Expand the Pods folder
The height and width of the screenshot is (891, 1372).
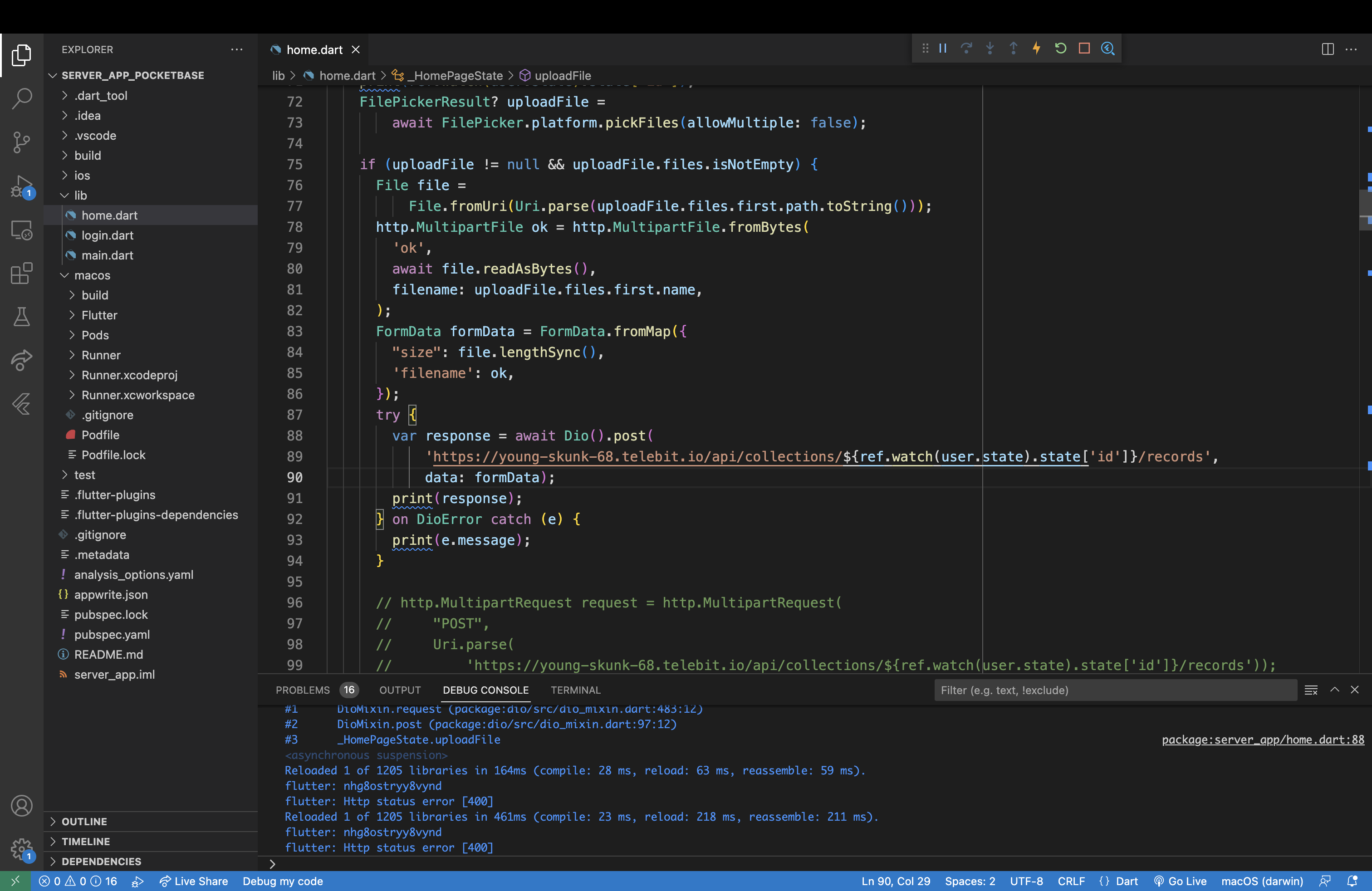pos(150,335)
